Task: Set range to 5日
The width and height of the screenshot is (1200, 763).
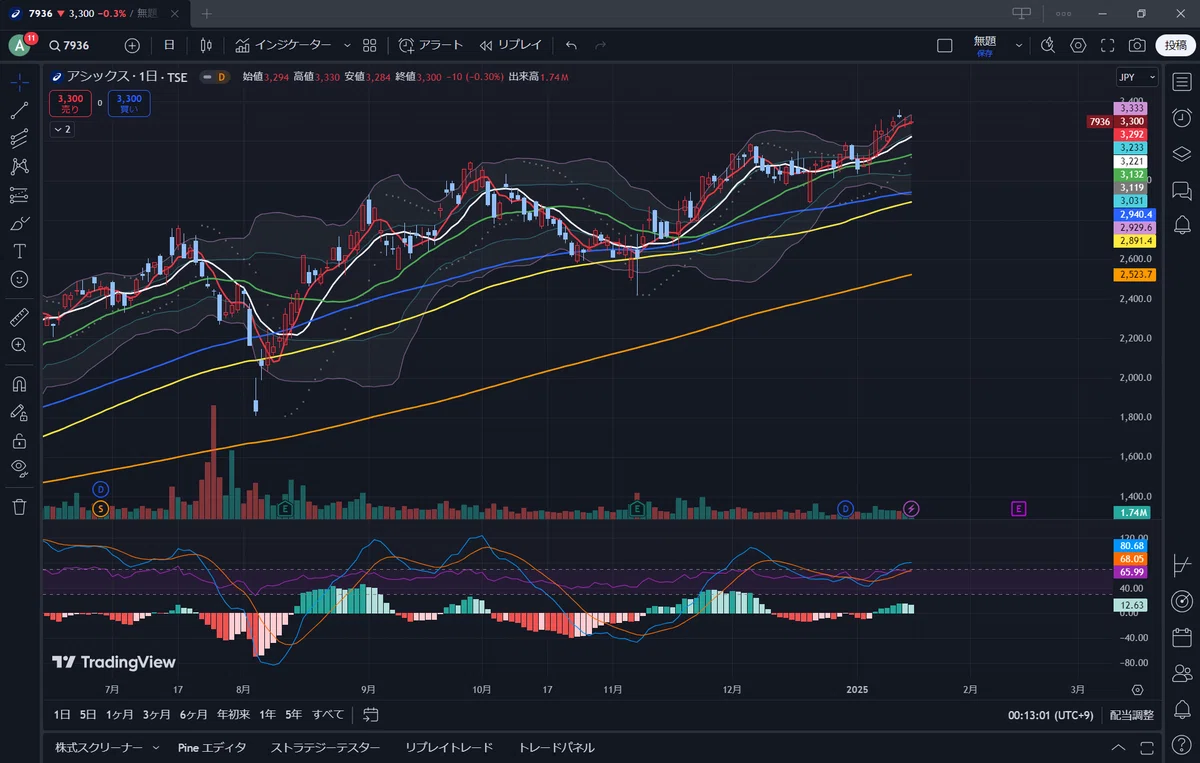Action: point(89,715)
